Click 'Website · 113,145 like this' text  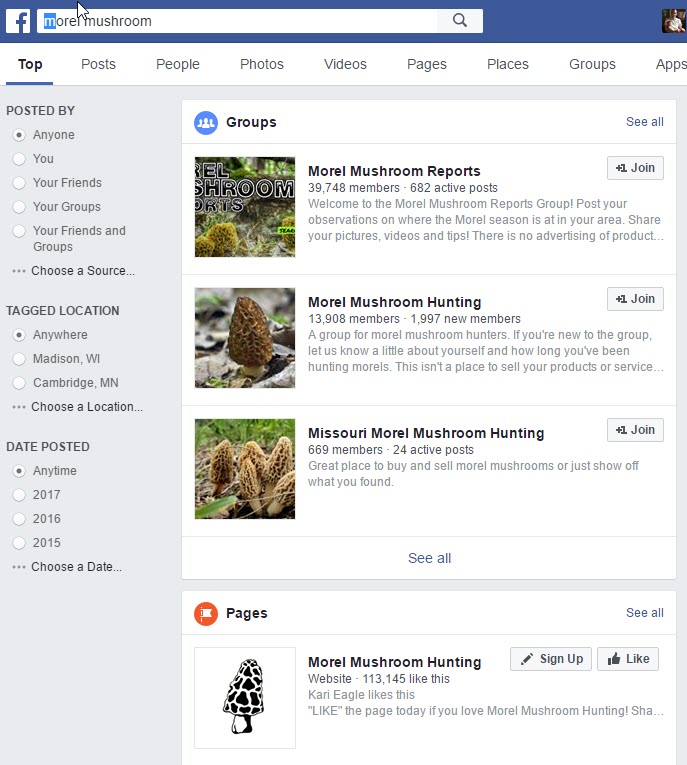pos(379,679)
